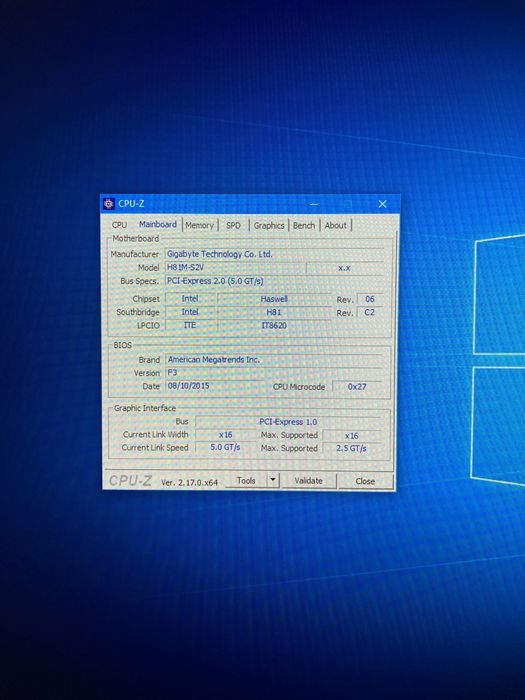The image size is (525, 700).
Task: Click the graphic bus 'PCI-Express 1.0' field
Action: pos(288,422)
